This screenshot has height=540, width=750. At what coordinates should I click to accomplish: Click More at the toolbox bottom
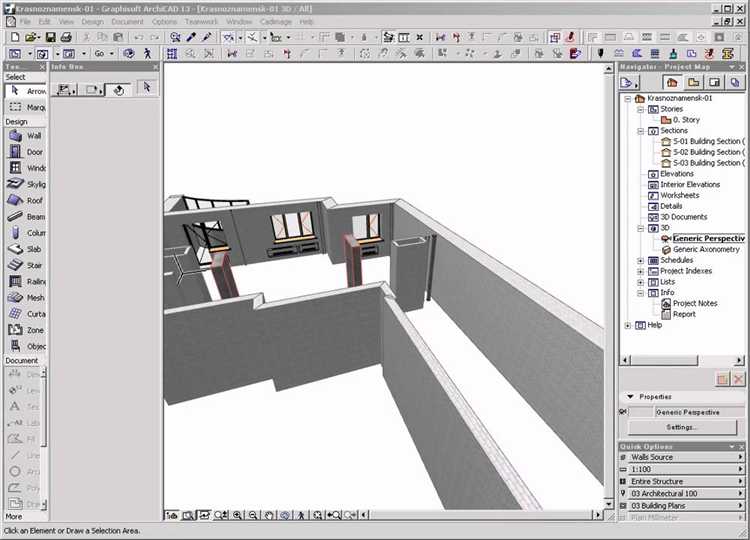pos(13,517)
